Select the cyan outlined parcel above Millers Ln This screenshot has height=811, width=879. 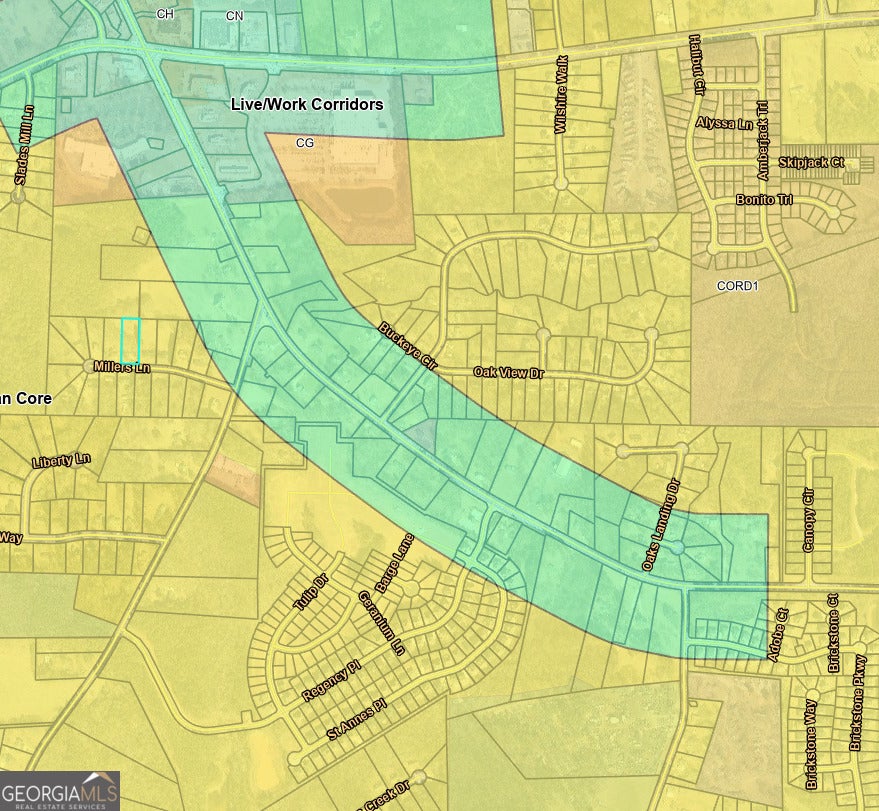[x=130, y=340]
